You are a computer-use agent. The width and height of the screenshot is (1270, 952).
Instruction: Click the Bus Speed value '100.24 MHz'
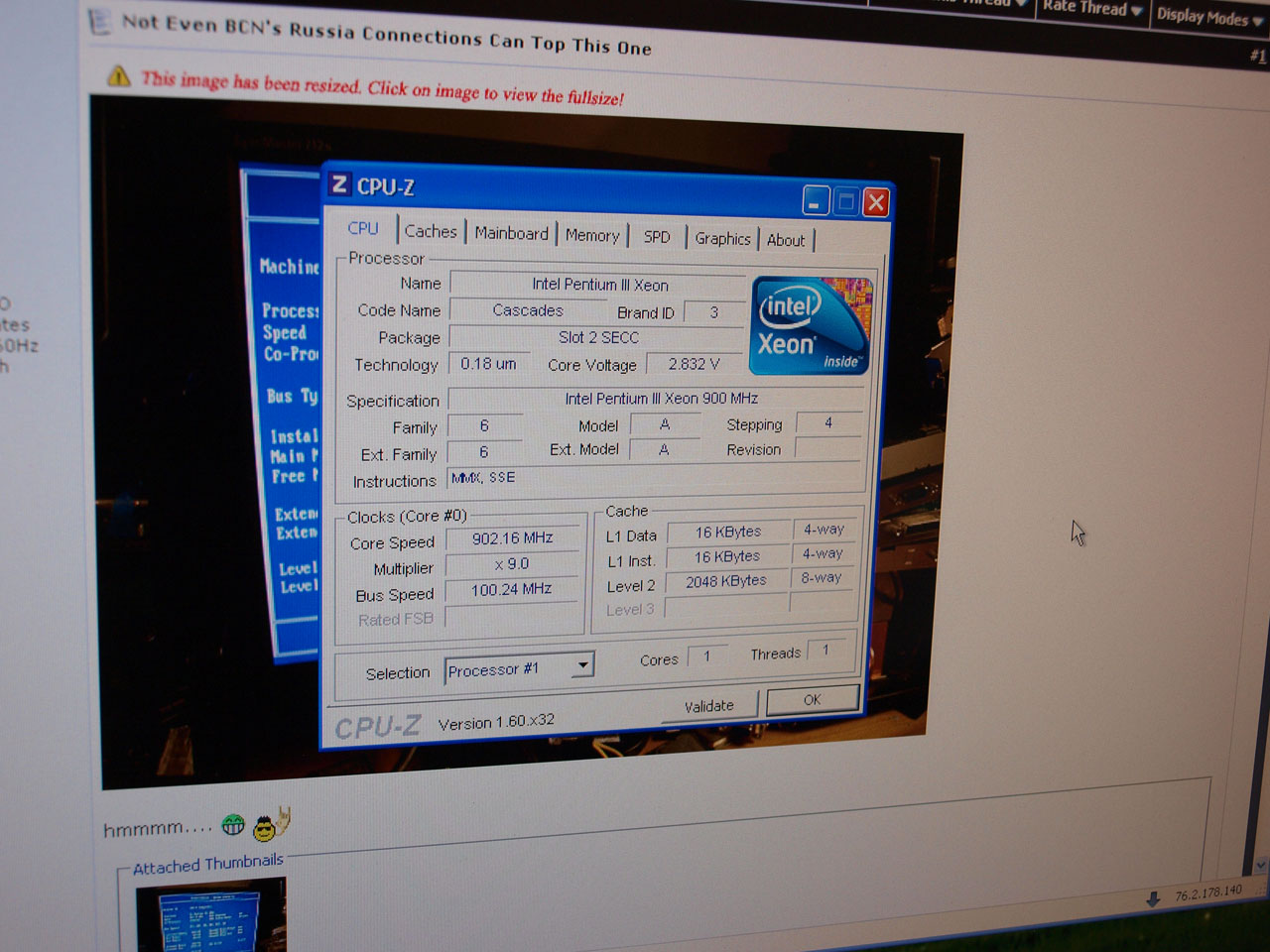tap(511, 589)
